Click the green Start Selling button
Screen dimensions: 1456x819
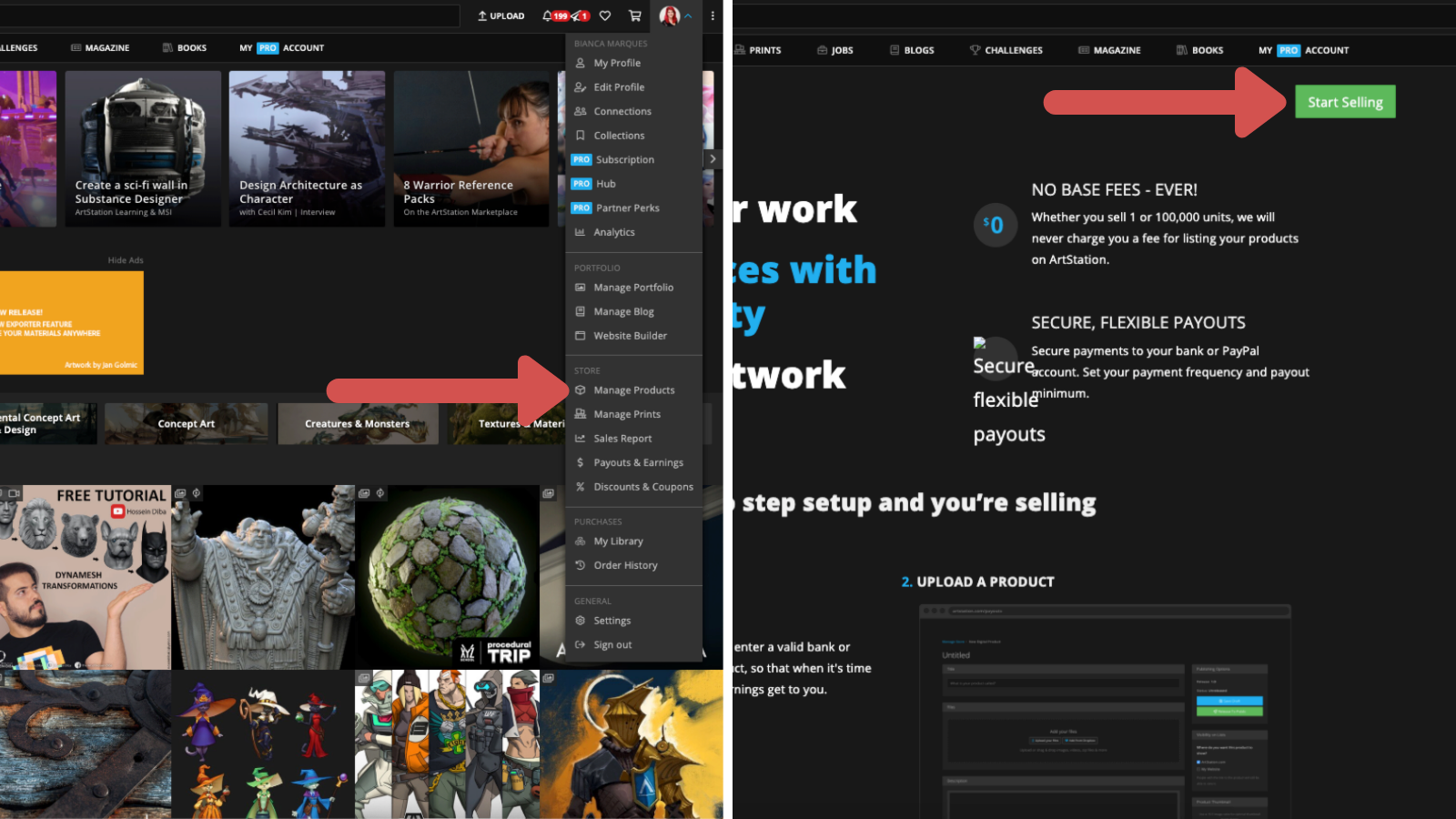[x=1345, y=102]
